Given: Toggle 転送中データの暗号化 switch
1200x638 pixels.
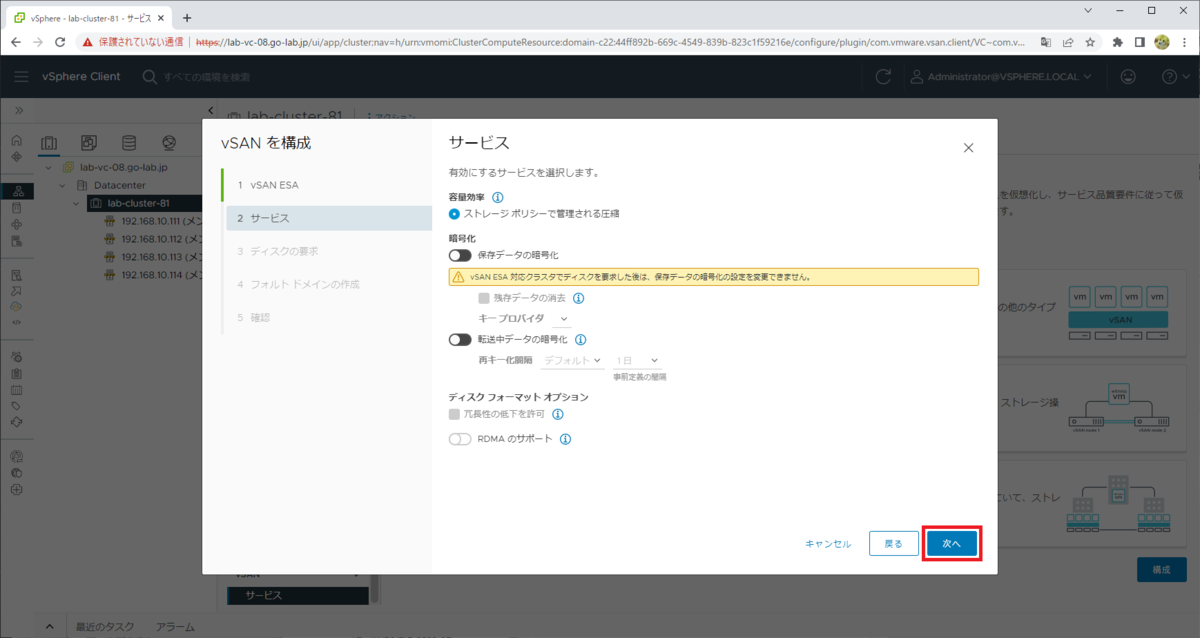Looking at the screenshot, I should tap(460, 340).
